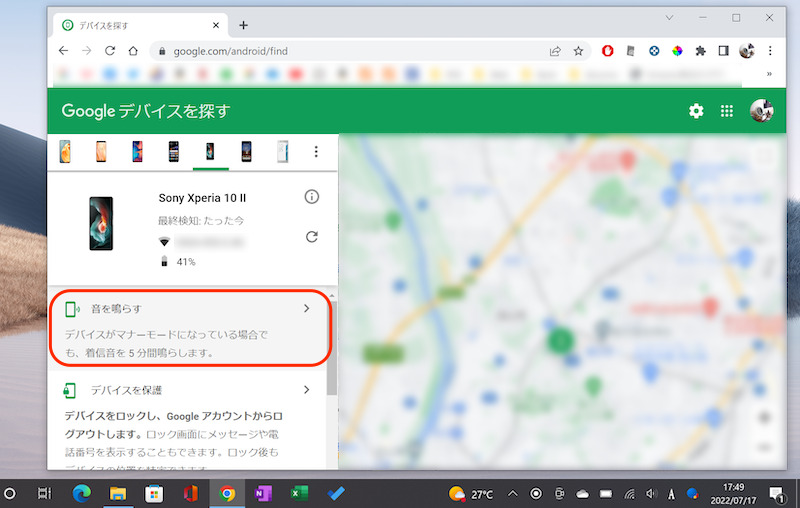Image resolution: width=800 pixels, height=508 pixels.
Task: Go to the Chrome home page
Action: [x=133, y=50]
